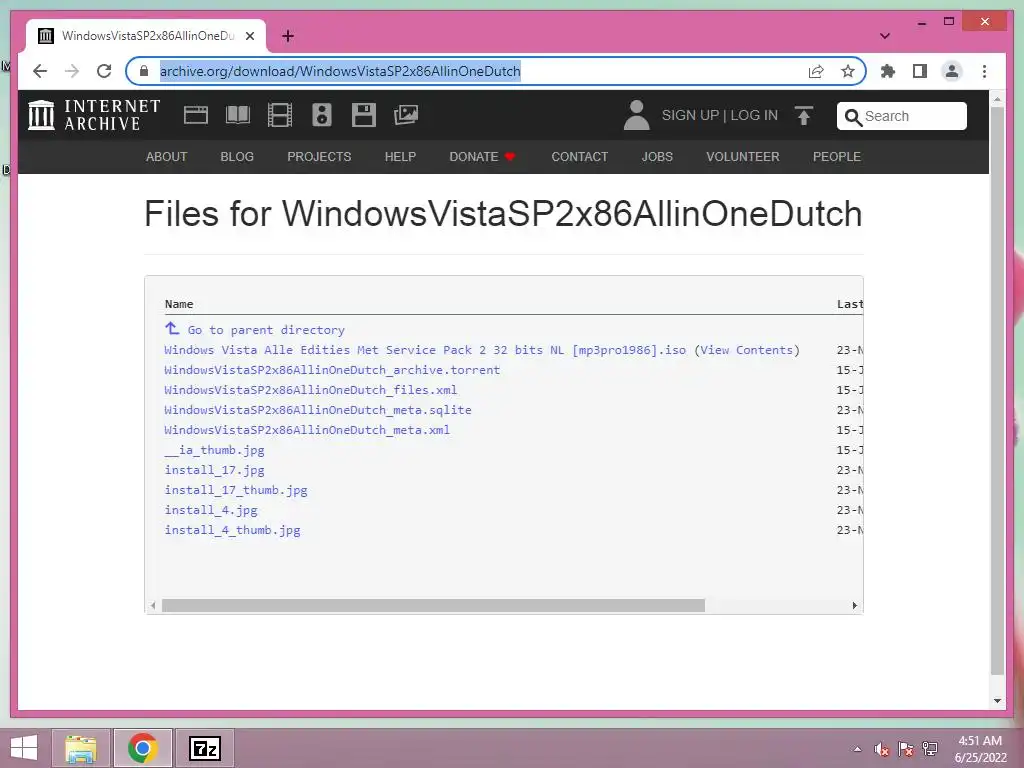The height and width of the screenshot is (768, 1024).
Task: Click the user avatar icon
Action: [x=636, y=115]
